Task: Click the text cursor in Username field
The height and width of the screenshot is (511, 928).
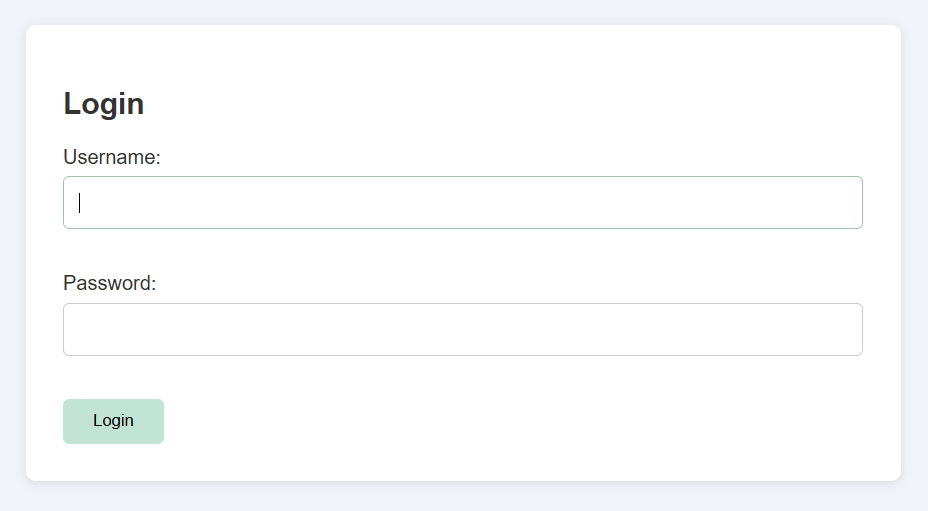Action: point(80,203)
